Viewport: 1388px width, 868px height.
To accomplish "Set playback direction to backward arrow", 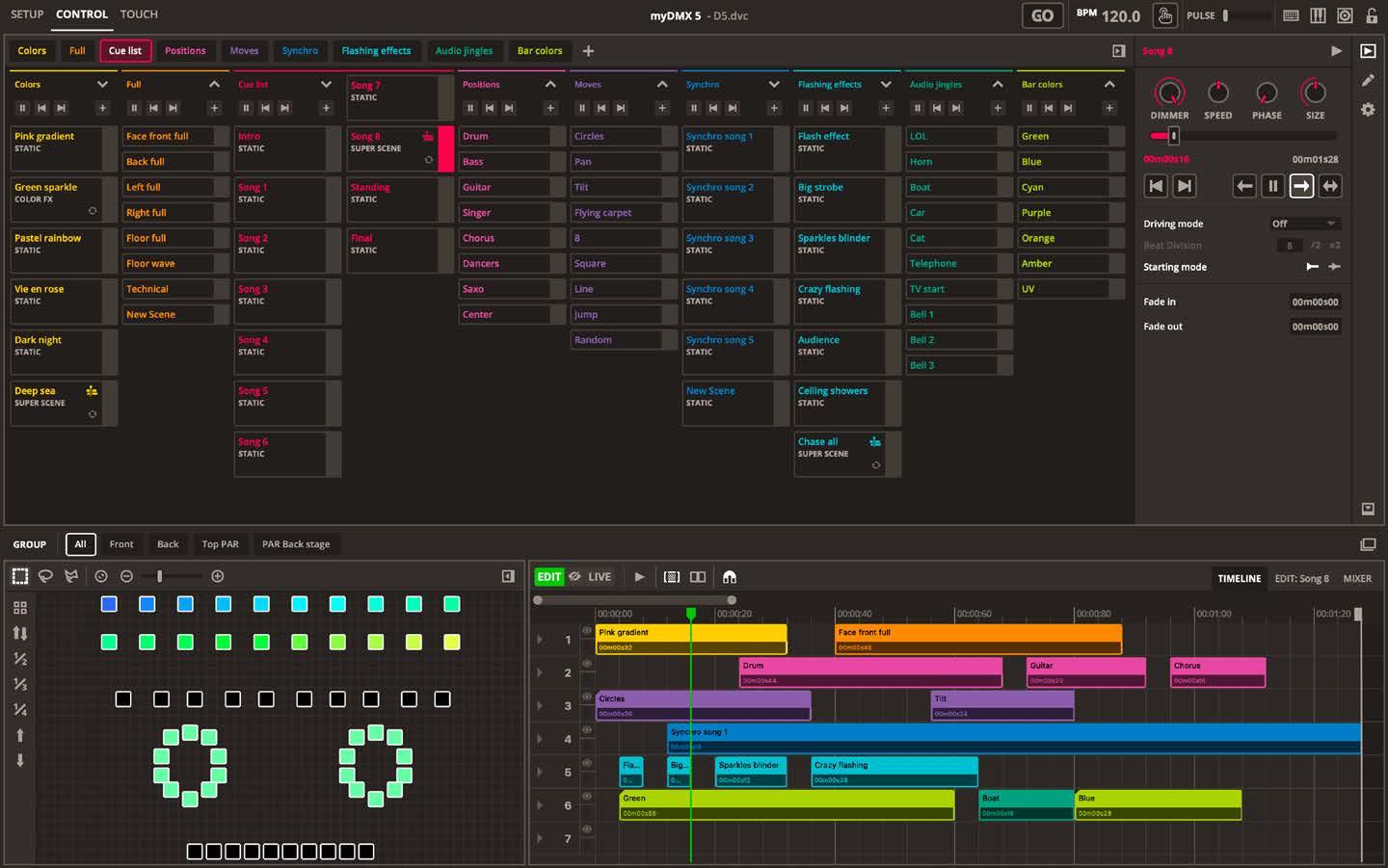I will coord(1244,186).
